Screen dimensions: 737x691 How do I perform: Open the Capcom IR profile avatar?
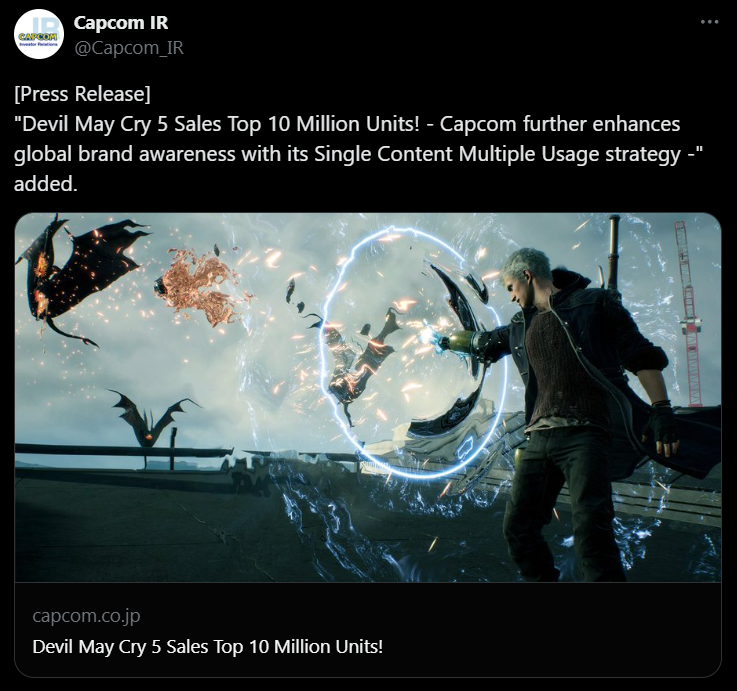(39, 34)
